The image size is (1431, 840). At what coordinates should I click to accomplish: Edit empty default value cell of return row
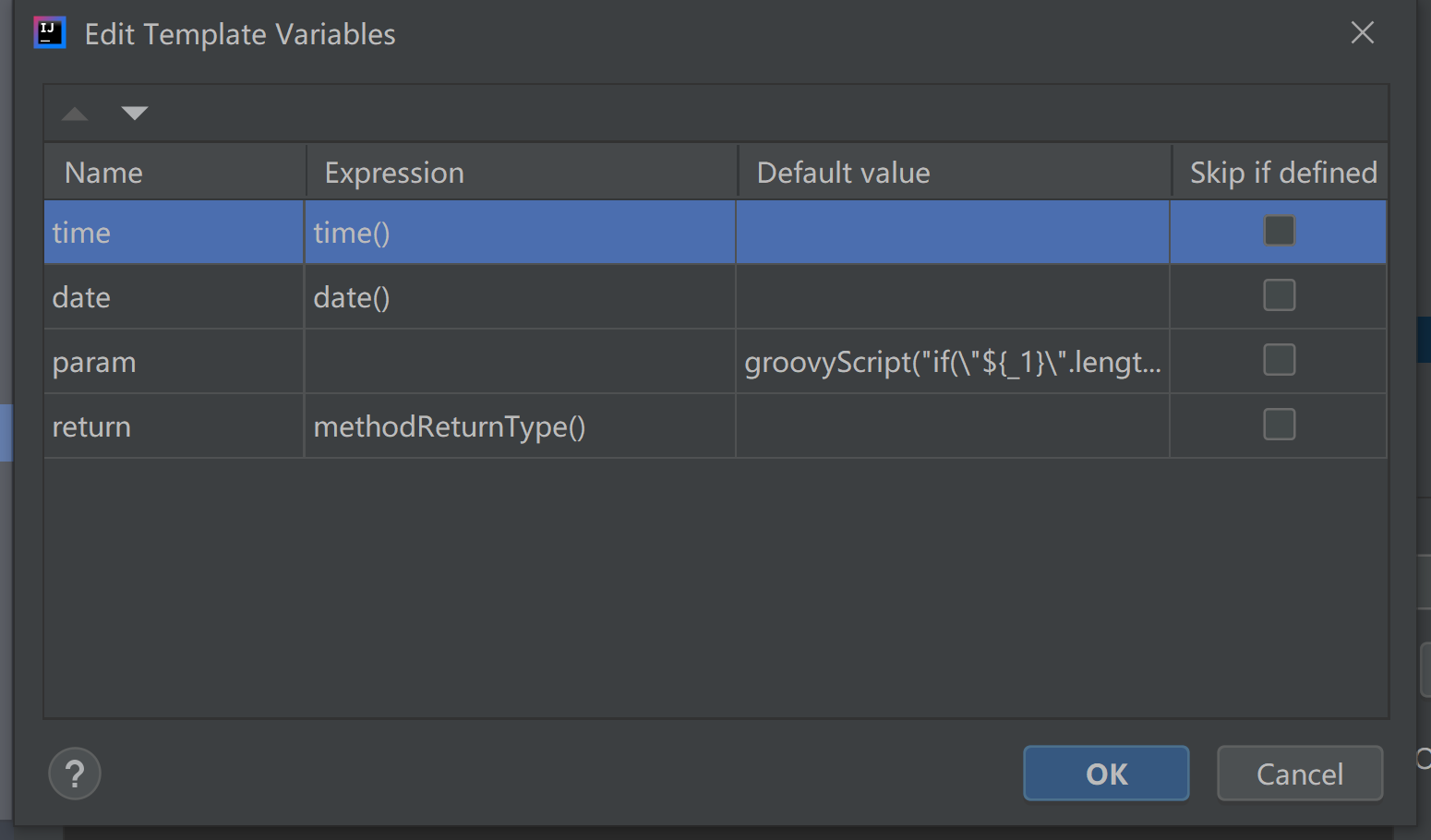953,426
